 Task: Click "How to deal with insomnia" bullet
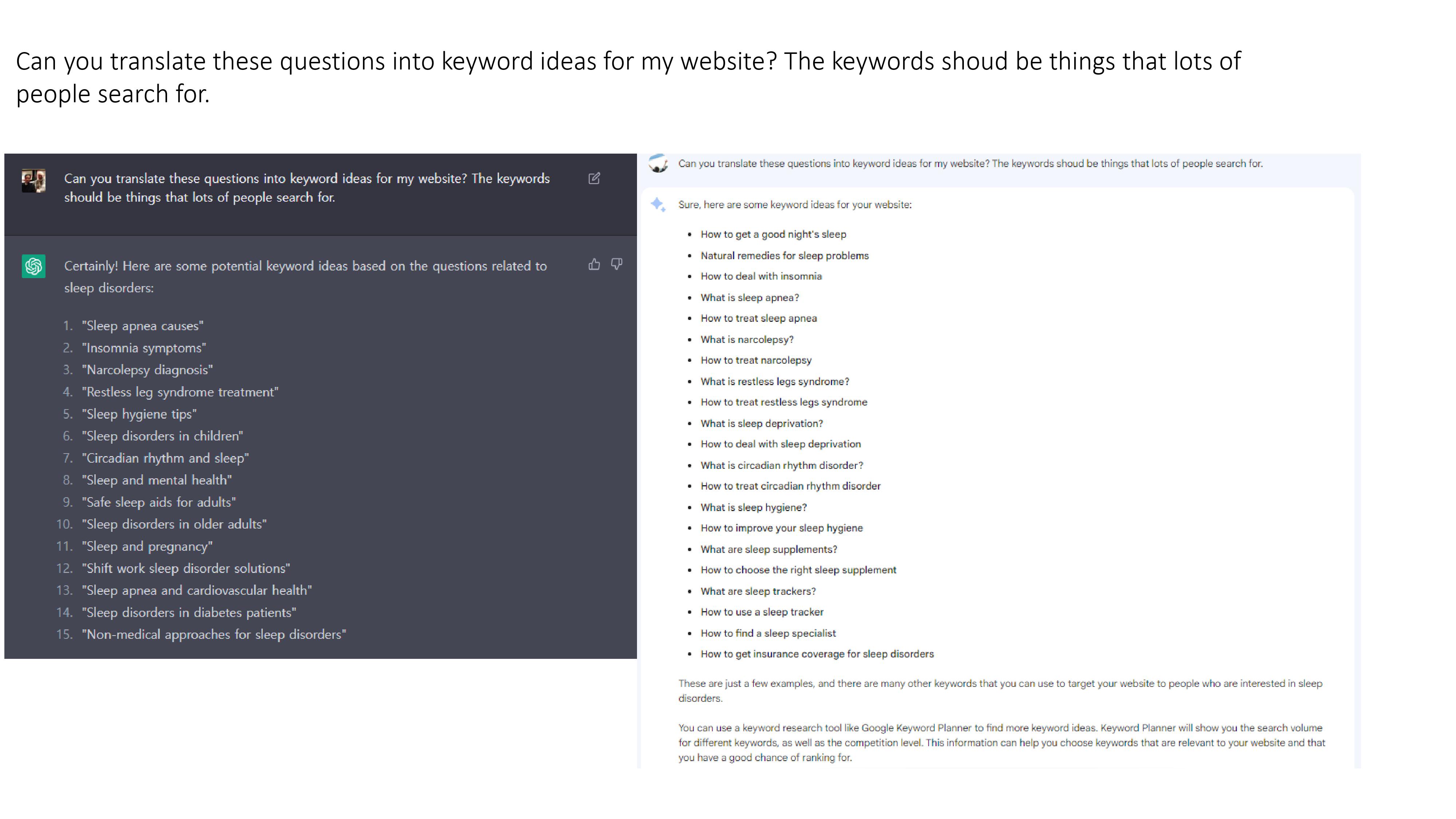pyautogui.click(x=761, y=276)
